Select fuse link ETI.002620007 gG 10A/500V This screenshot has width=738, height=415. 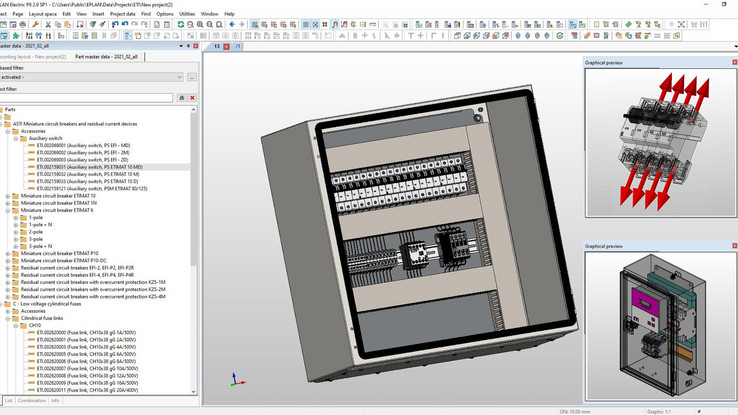[87, 368]
